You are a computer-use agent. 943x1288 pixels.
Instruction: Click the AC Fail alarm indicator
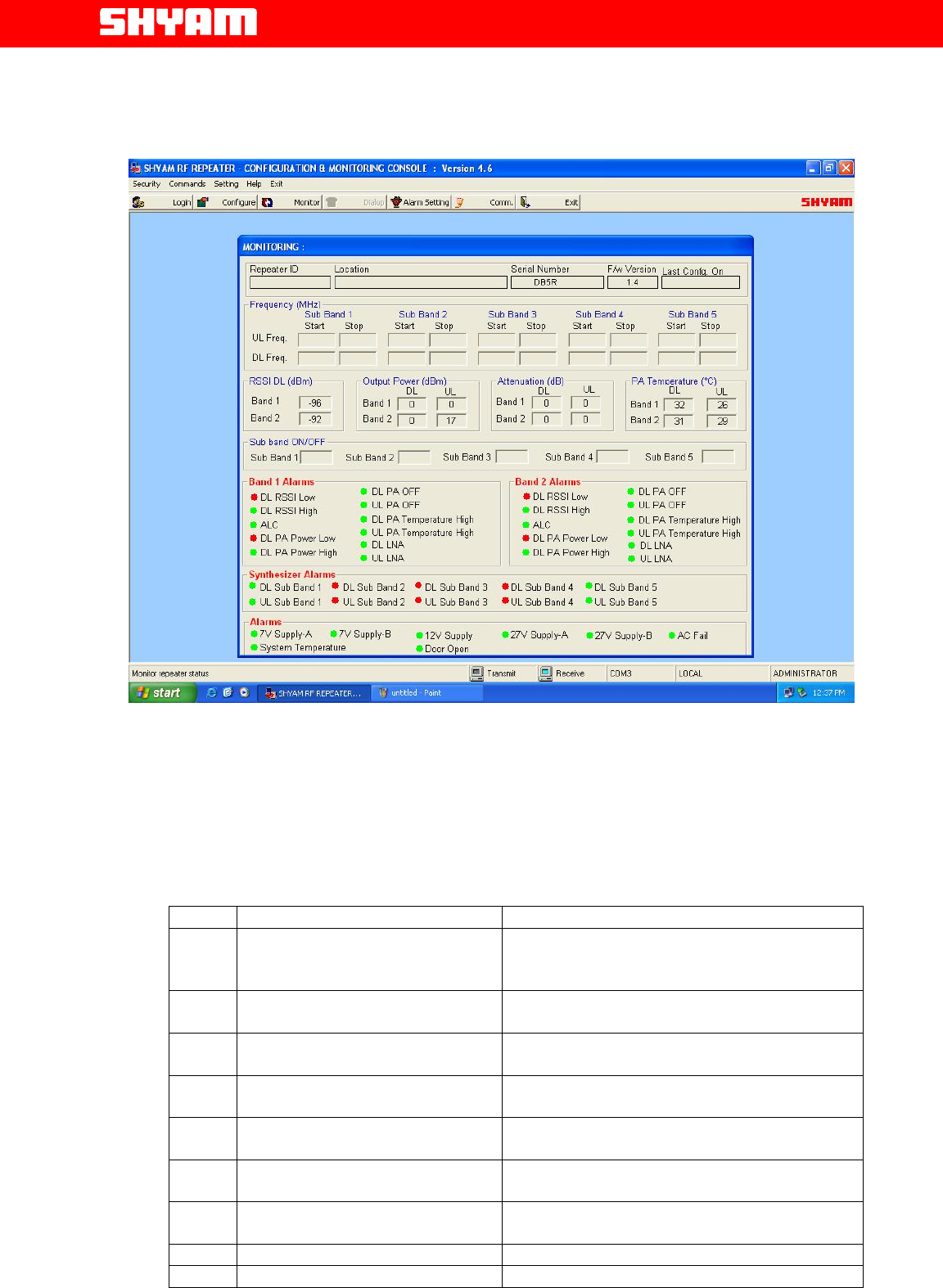(672, 635)
